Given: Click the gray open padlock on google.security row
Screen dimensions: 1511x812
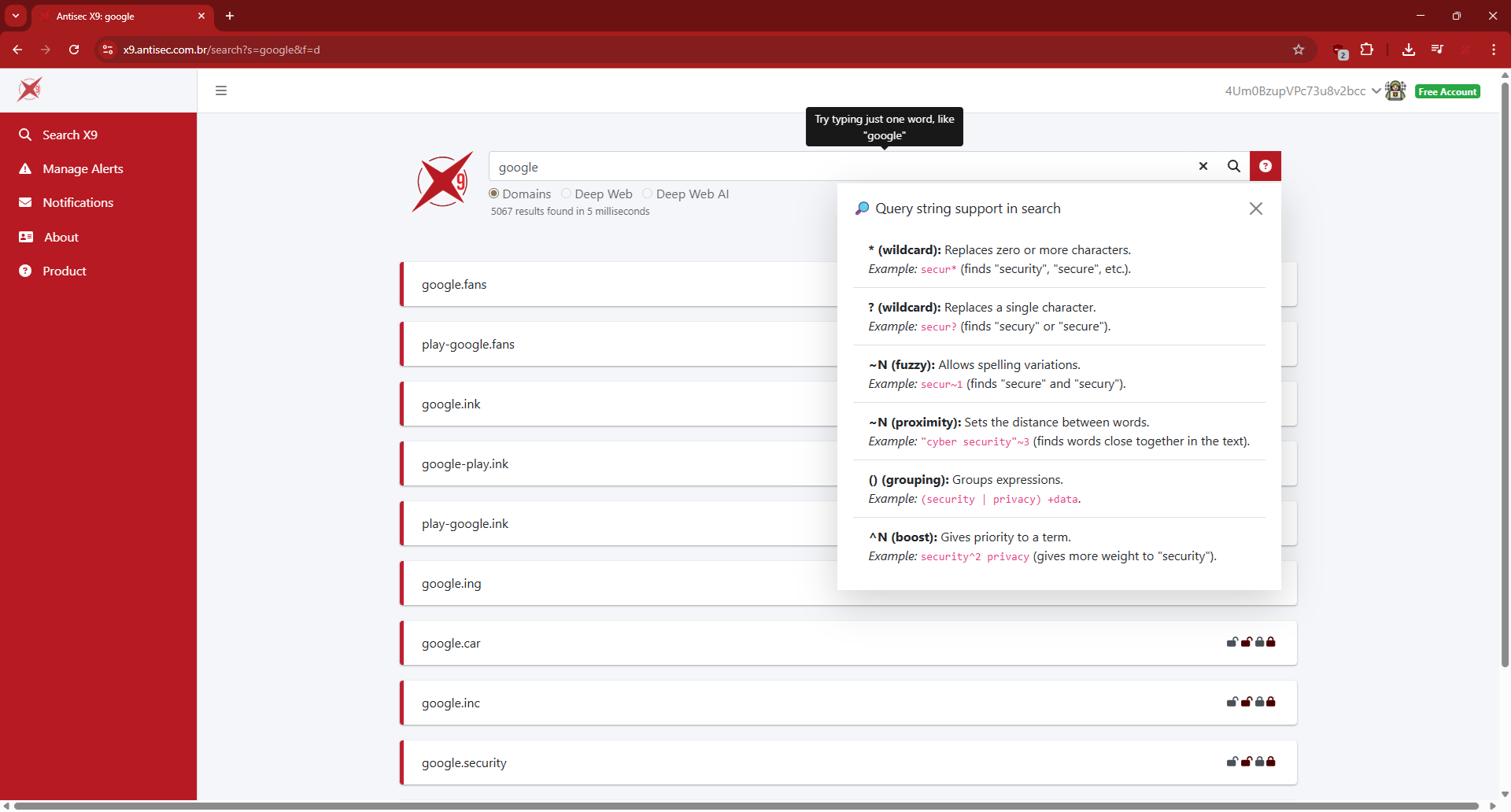Looking at the screenshot, I should point(1232,762).
